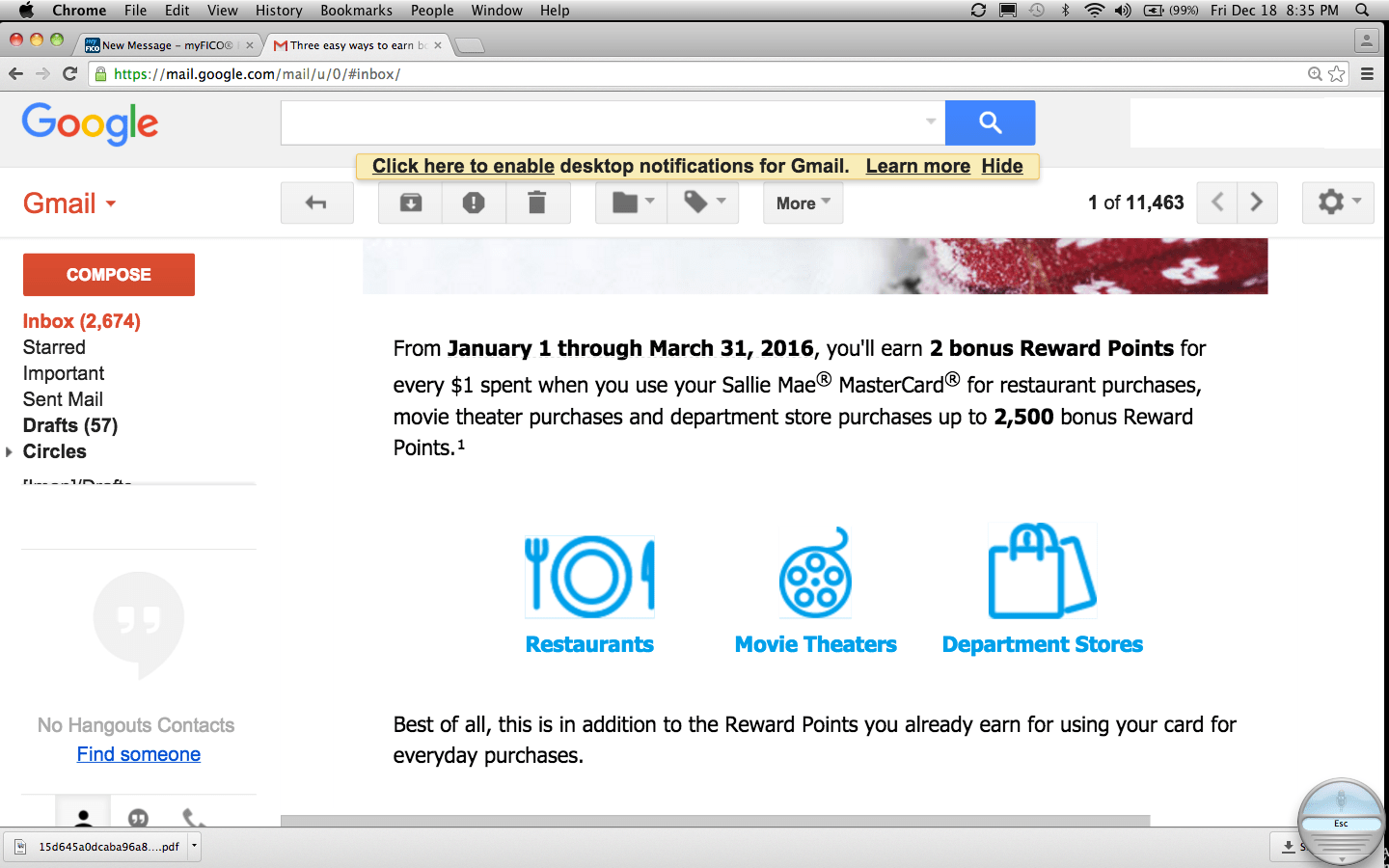Image resolution: width=1389 pixels, height=868 pixels.
Task: Click the Wi-Fi status icon
Action: coord(1094,11)
